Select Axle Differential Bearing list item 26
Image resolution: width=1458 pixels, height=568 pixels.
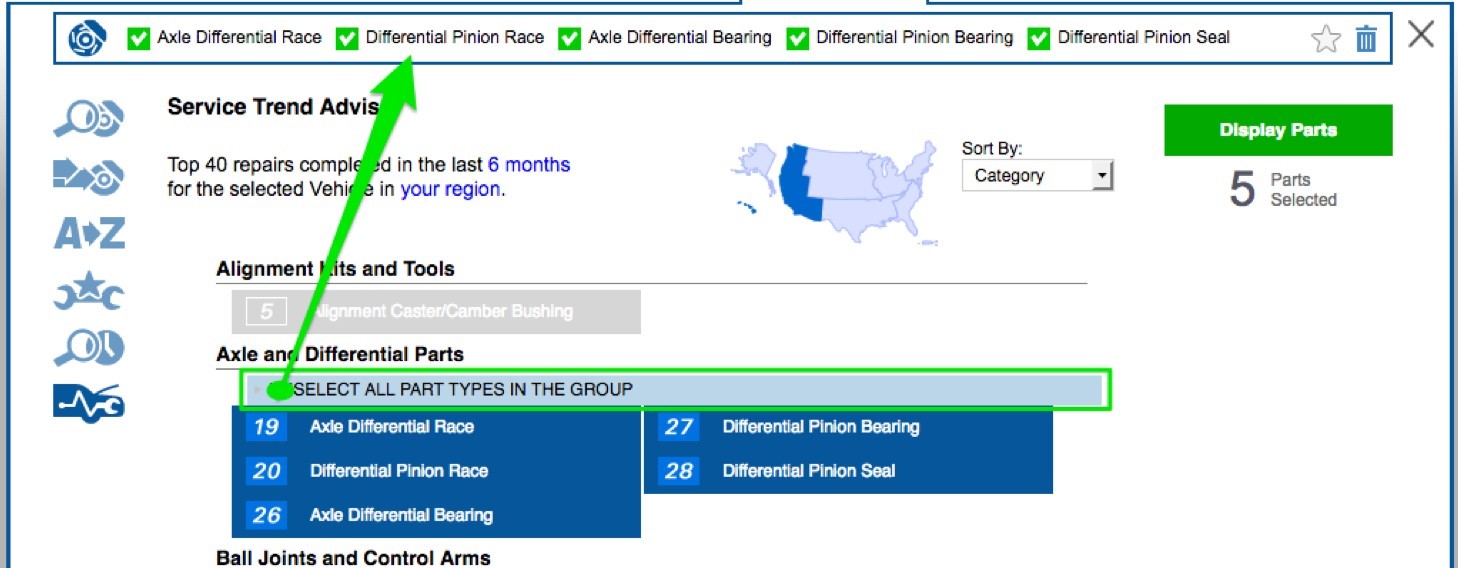[400, 516]
